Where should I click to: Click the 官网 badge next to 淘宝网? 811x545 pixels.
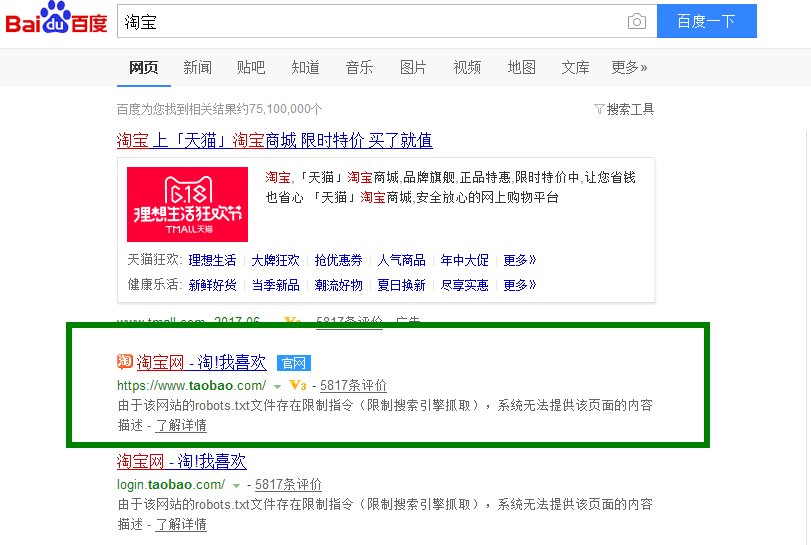tap(294, 363)
